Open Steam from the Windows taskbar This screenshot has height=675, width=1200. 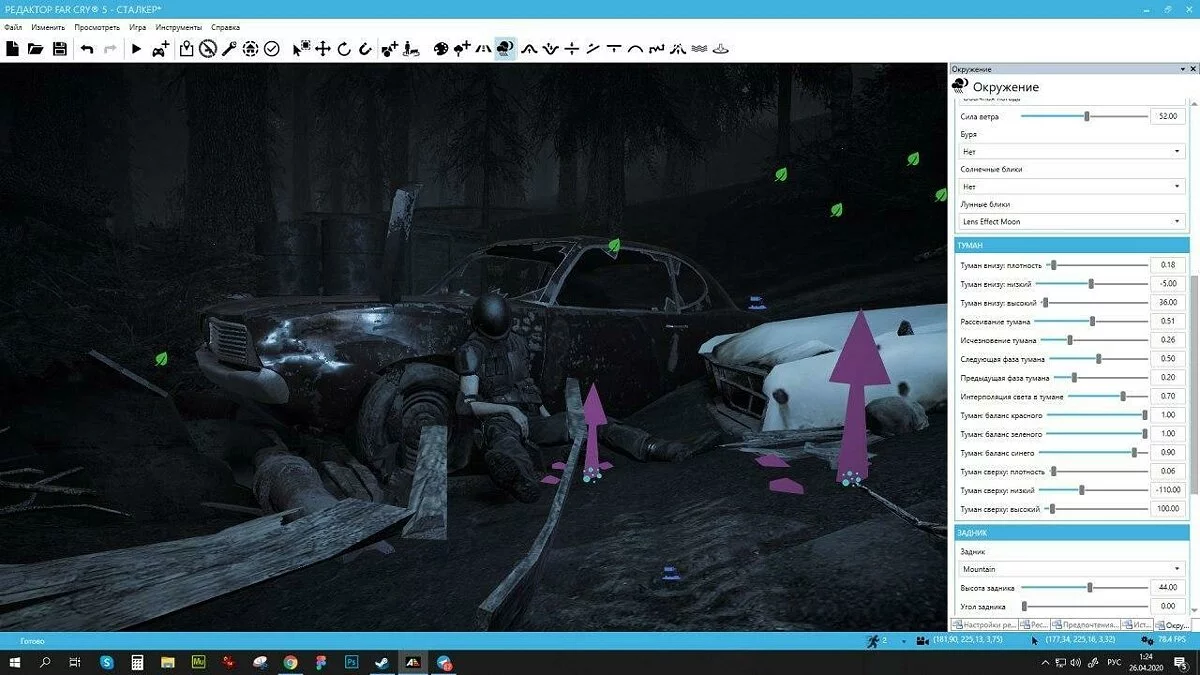coord(381,662)
